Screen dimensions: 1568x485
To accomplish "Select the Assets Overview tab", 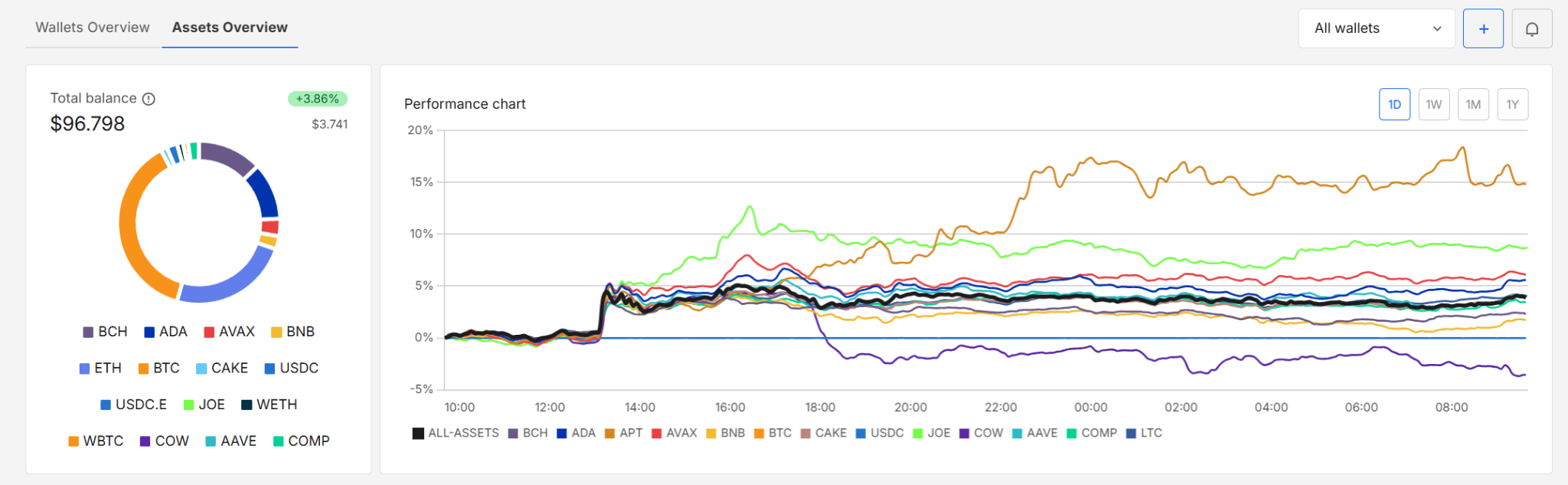I will [230, 28].
